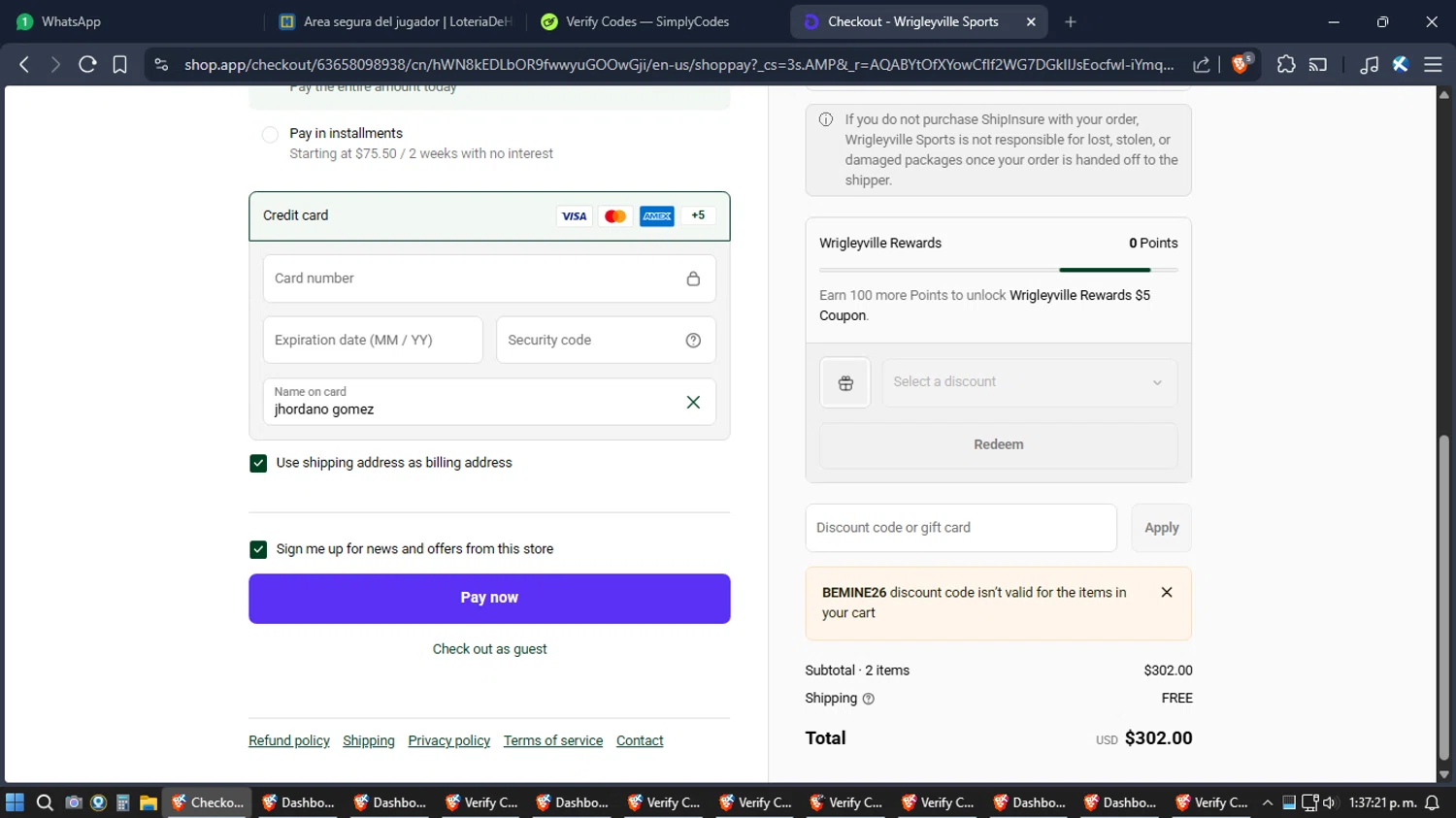Open Windows notification bell

point(1432,802)
